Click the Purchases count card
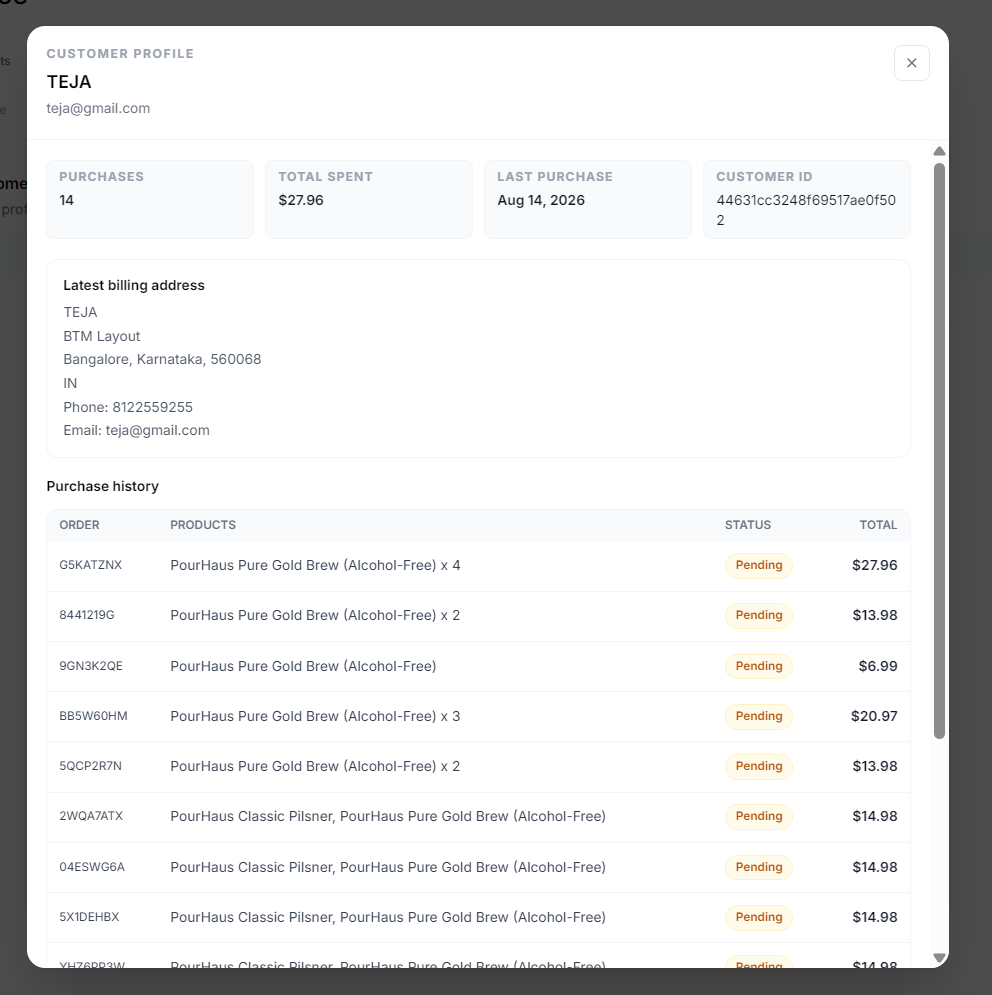This screenshot has width=992, height=995. point(150,199)
